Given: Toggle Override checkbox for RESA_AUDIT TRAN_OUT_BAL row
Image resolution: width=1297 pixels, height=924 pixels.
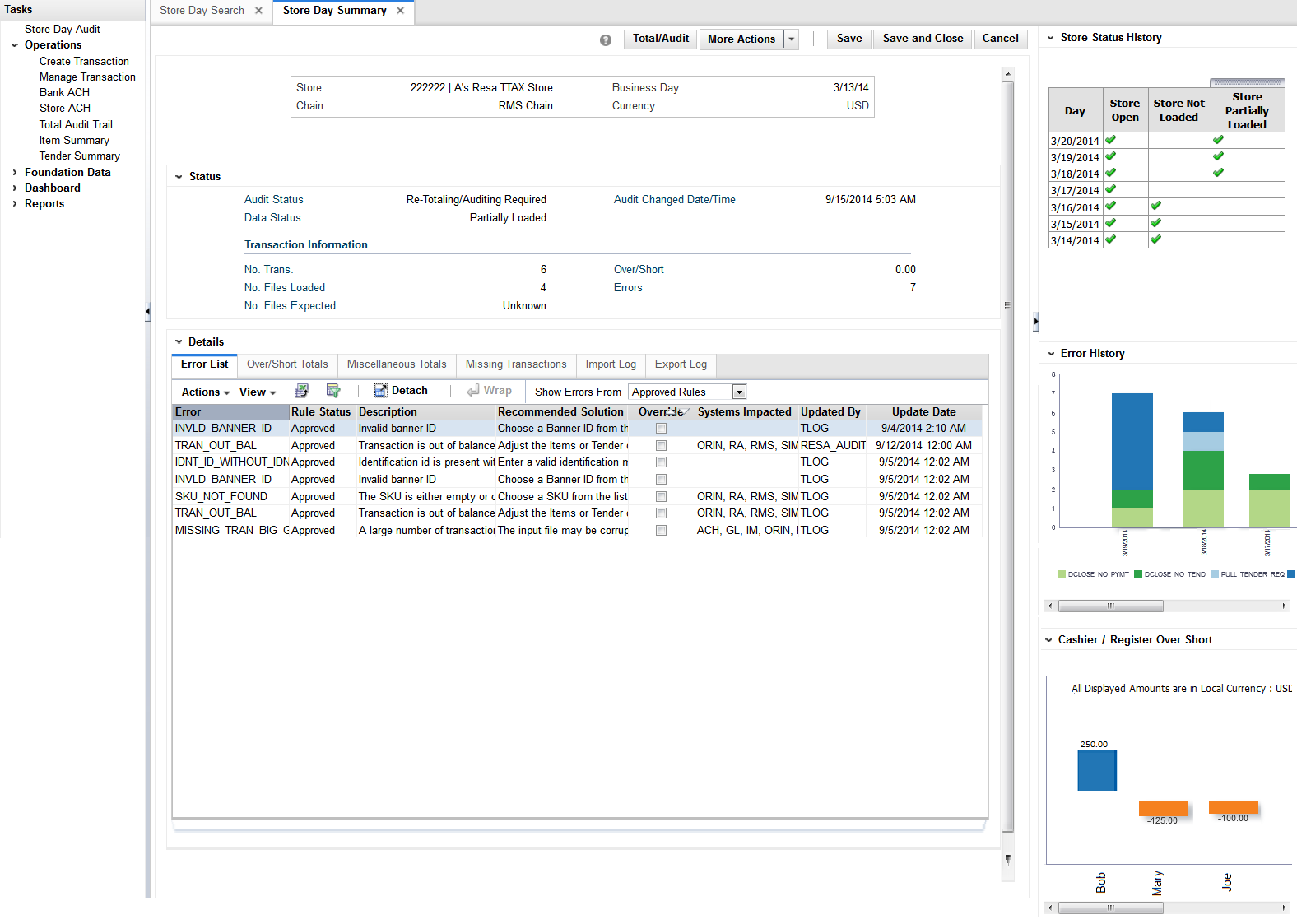Looking at the screenshot, I should (661, 446).
